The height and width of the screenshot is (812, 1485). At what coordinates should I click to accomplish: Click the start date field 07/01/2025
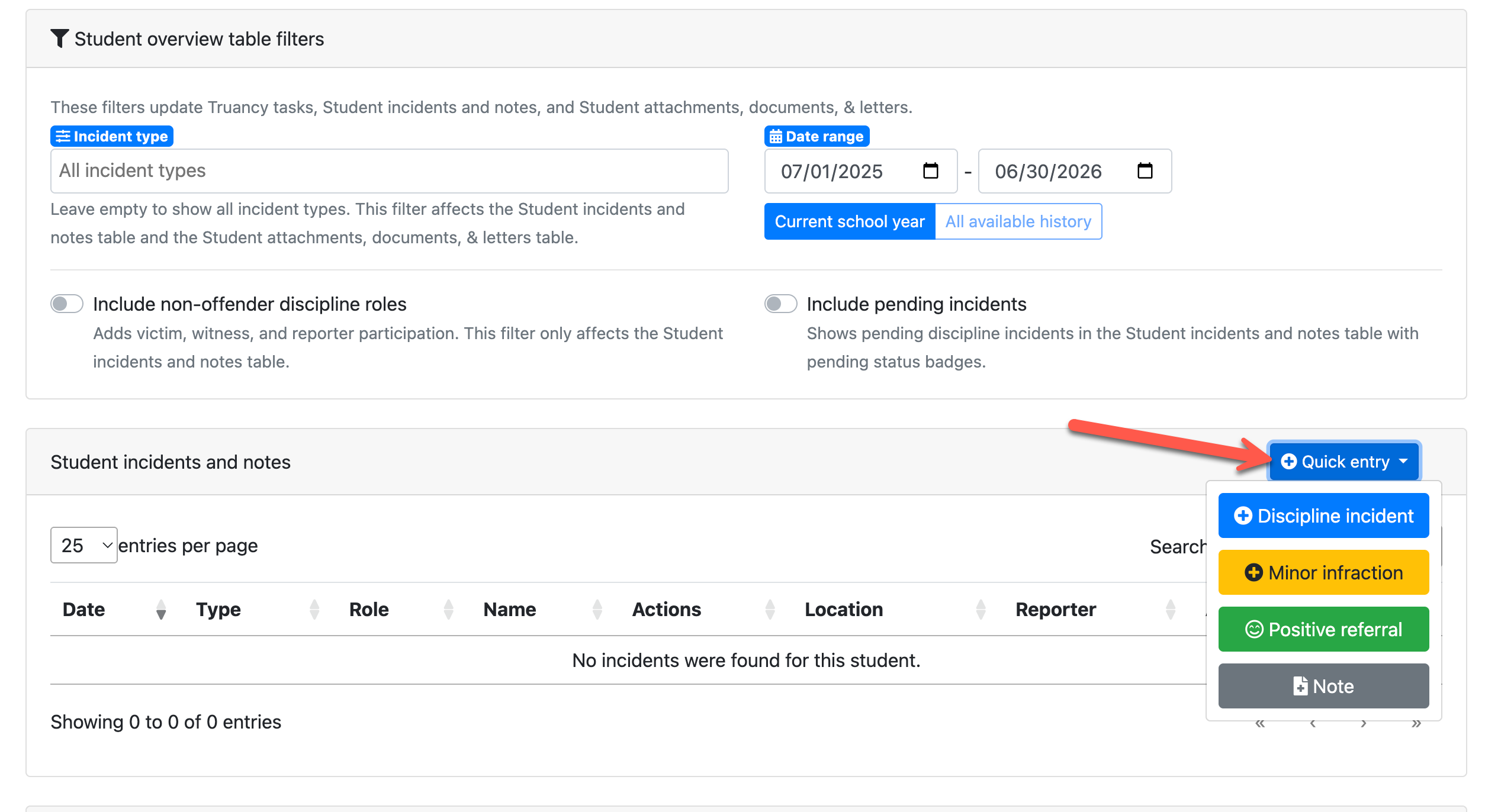click(x=832, y=172)
